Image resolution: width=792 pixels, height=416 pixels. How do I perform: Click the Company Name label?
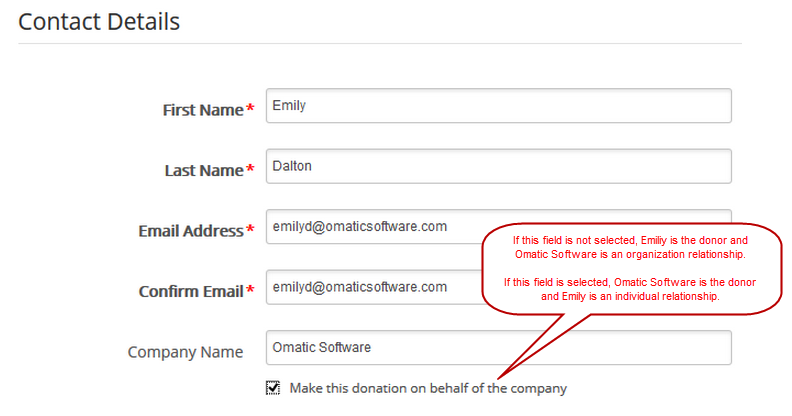click(185, 352)
